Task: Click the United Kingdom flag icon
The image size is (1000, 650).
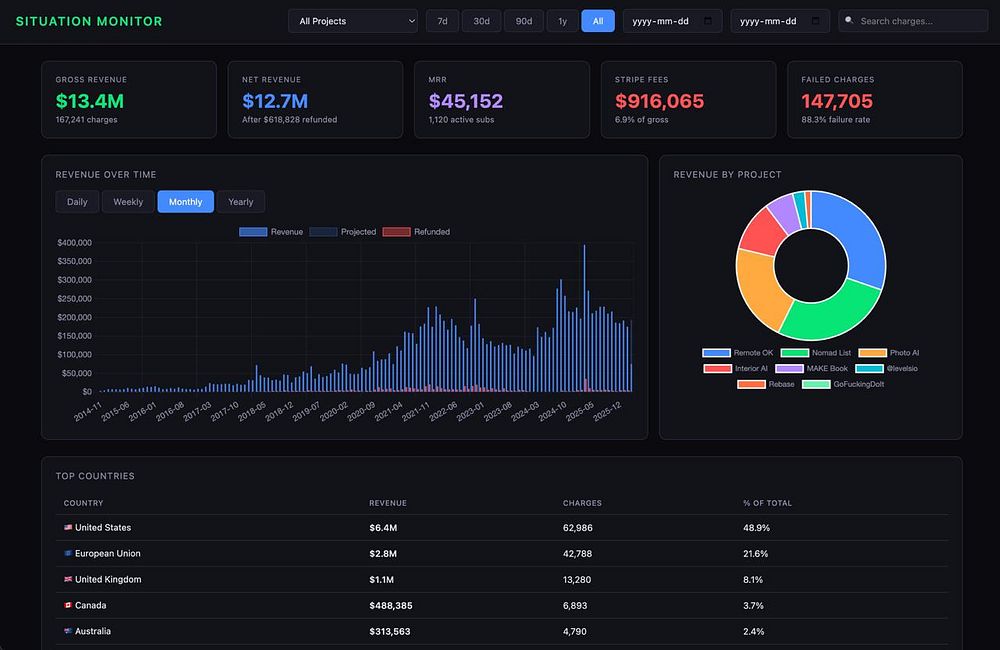Action: pyautogui.click(x=68, y=579)
